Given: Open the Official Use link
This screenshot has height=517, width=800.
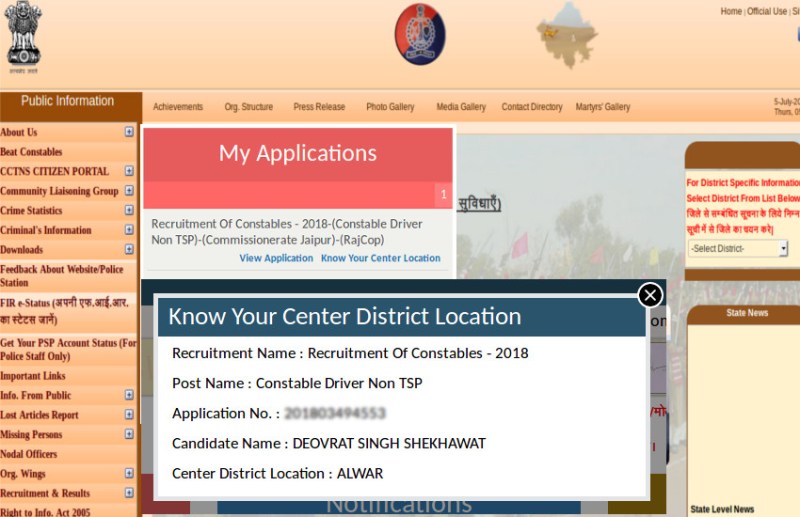Looking at the screenshot, I should [x=767, y=11].
